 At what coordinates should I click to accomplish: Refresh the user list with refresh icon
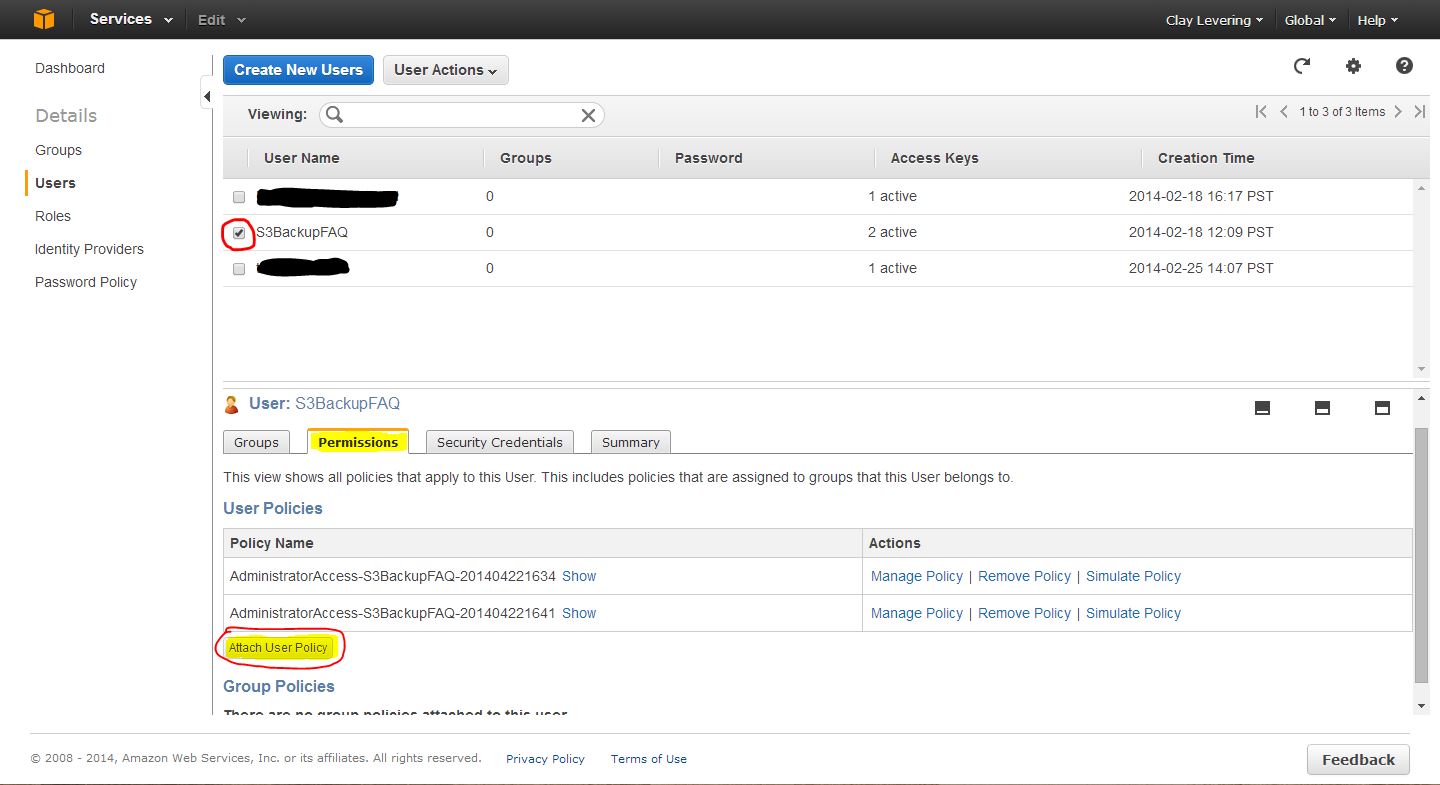(x=1302, y=66)
